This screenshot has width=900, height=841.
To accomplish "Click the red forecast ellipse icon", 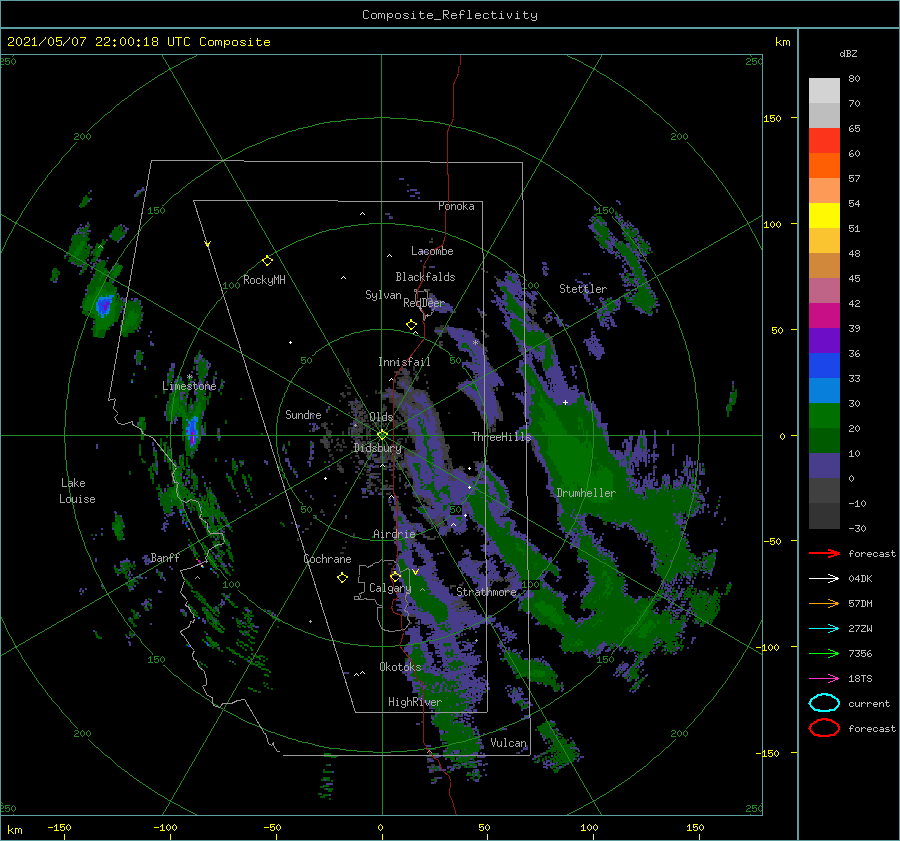I will [x=824, y=728].
